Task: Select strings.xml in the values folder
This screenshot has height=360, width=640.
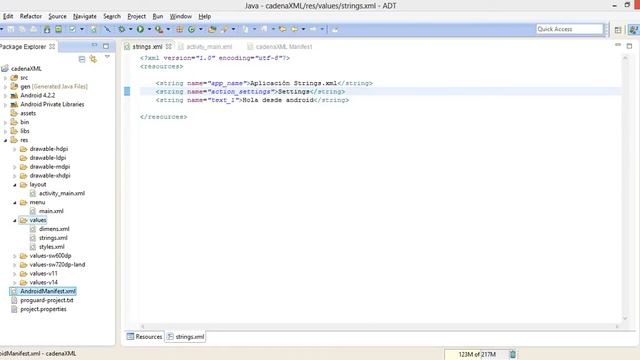Action: tap(53, 238)
